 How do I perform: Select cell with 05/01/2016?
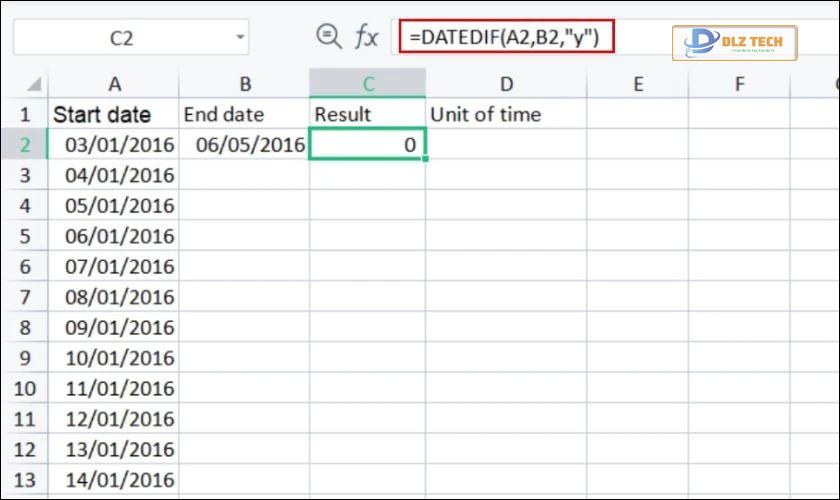coord(114,206)
